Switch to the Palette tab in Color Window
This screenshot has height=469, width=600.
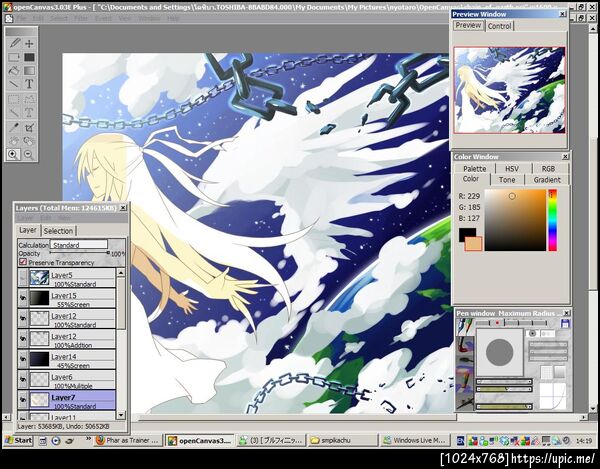click(474, 169)
